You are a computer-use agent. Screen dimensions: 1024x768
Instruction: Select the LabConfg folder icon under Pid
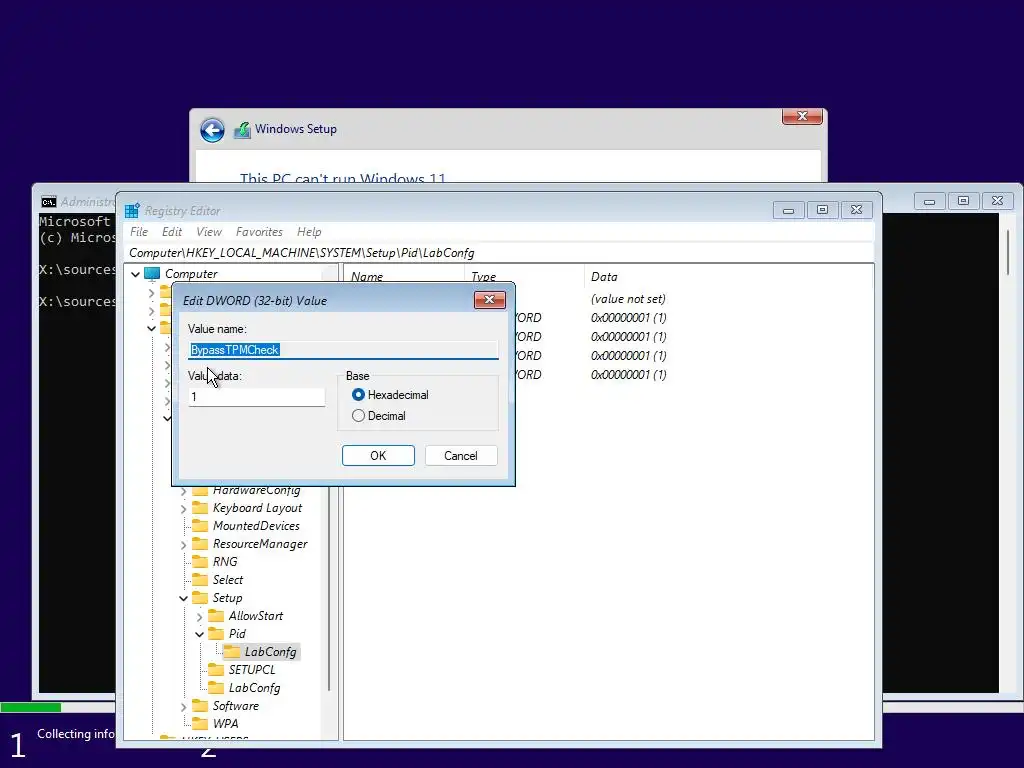232,652
